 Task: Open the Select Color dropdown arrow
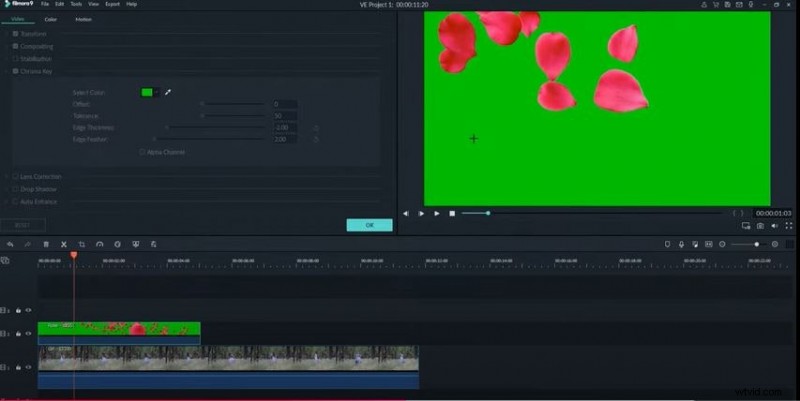(x=157, y=92)
